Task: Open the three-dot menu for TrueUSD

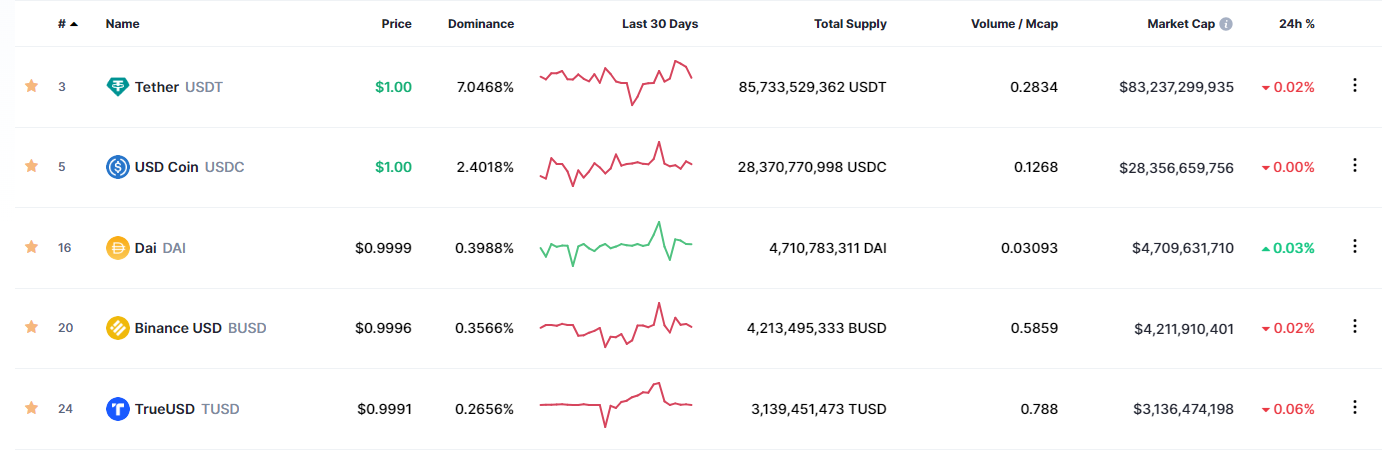Action: click(x=1355, y=407)
